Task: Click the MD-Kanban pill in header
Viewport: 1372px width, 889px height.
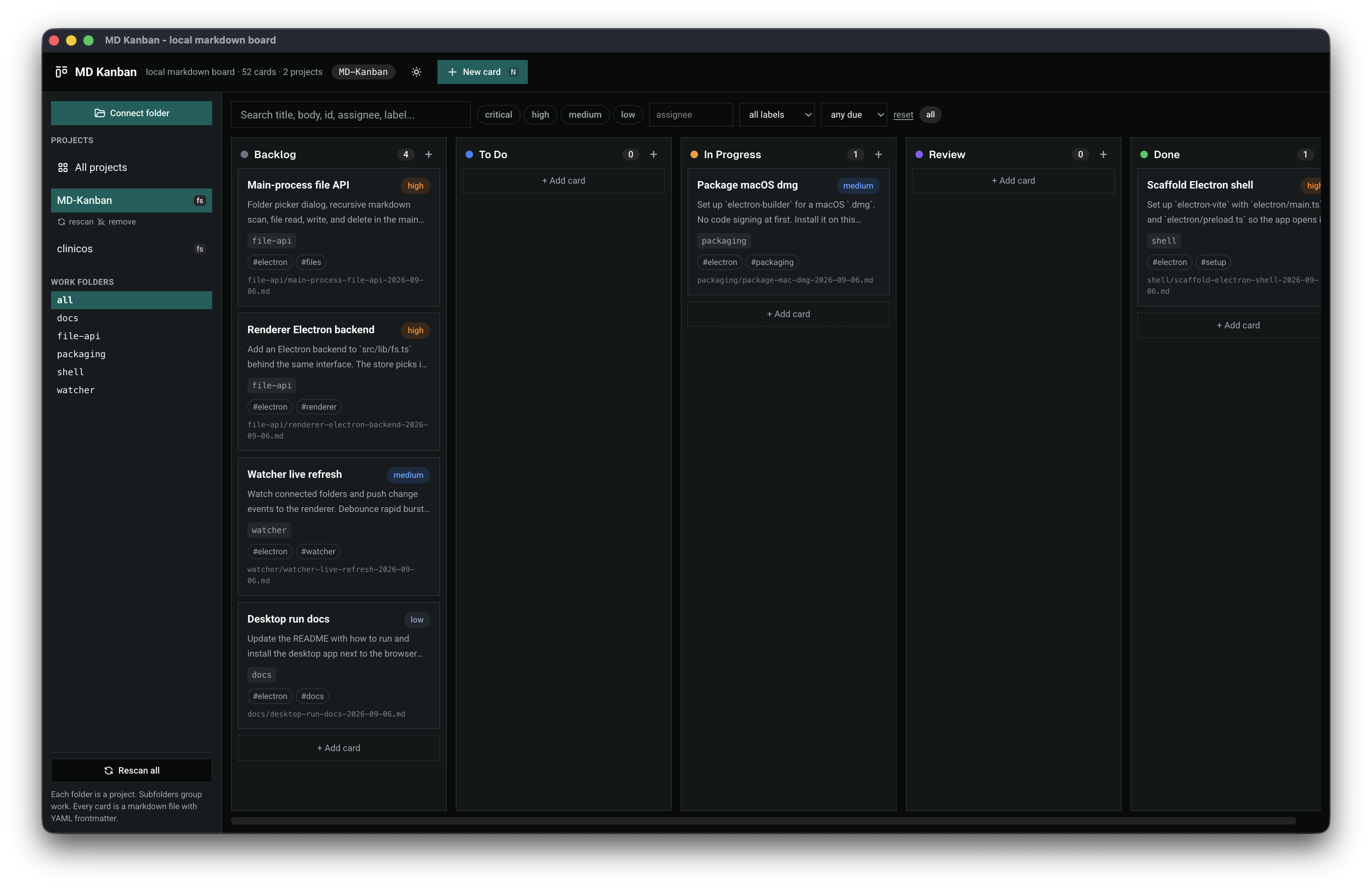Action: pos(363,72)
